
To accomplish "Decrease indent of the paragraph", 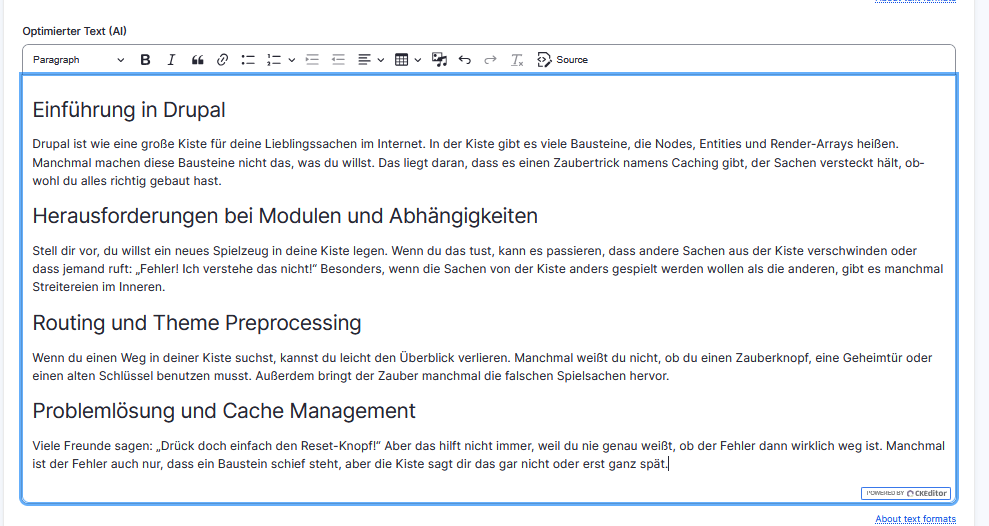I will click(338, 60).
